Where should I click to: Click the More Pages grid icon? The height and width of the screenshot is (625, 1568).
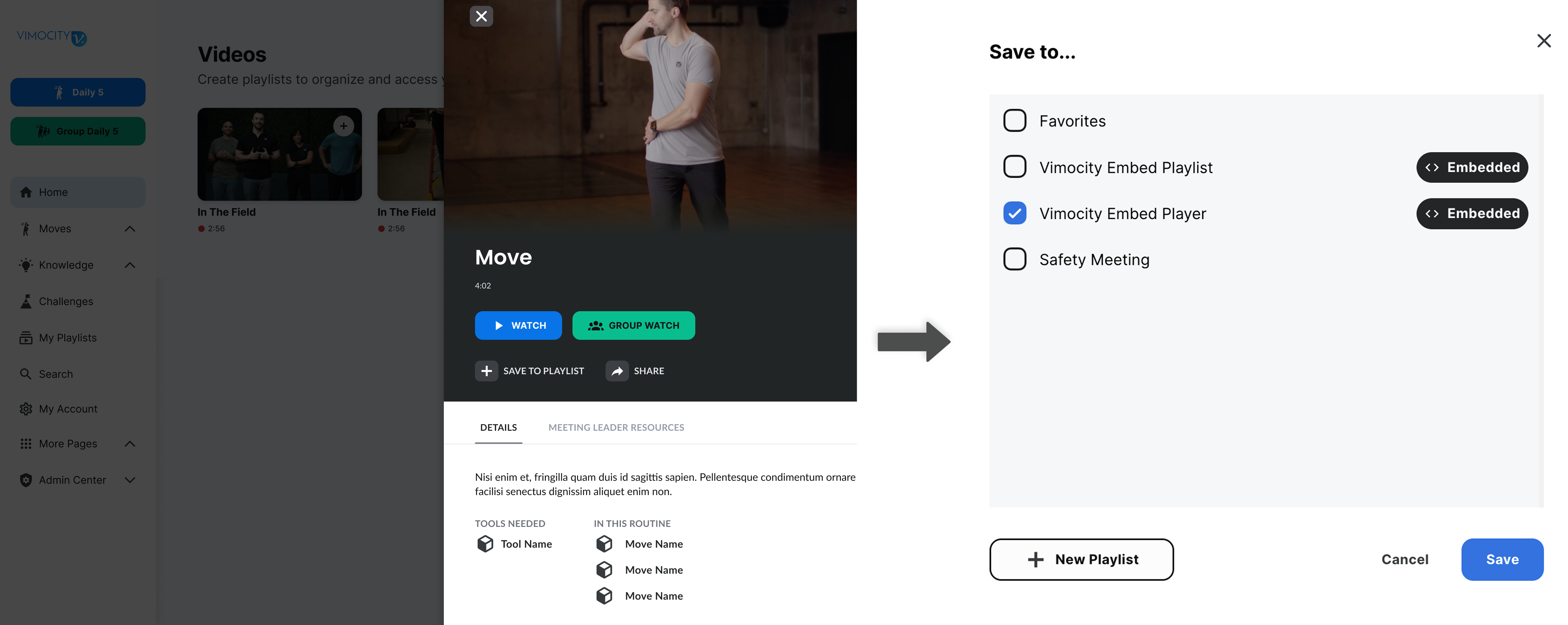[x=26, y=444]
